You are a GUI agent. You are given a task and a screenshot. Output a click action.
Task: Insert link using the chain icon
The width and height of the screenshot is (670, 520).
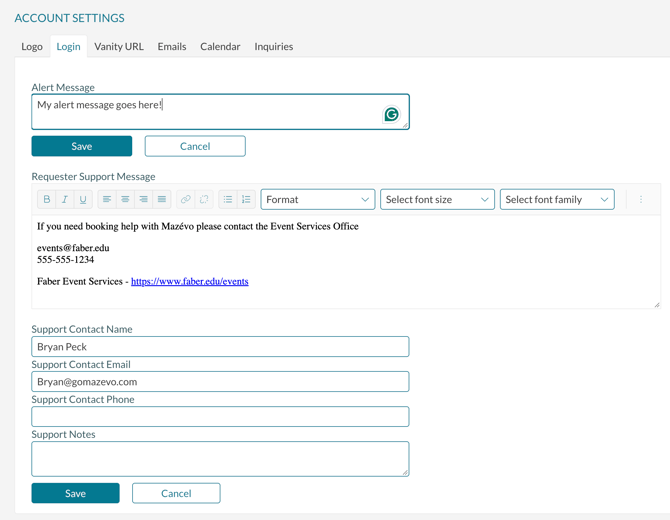tap(185, 199)
